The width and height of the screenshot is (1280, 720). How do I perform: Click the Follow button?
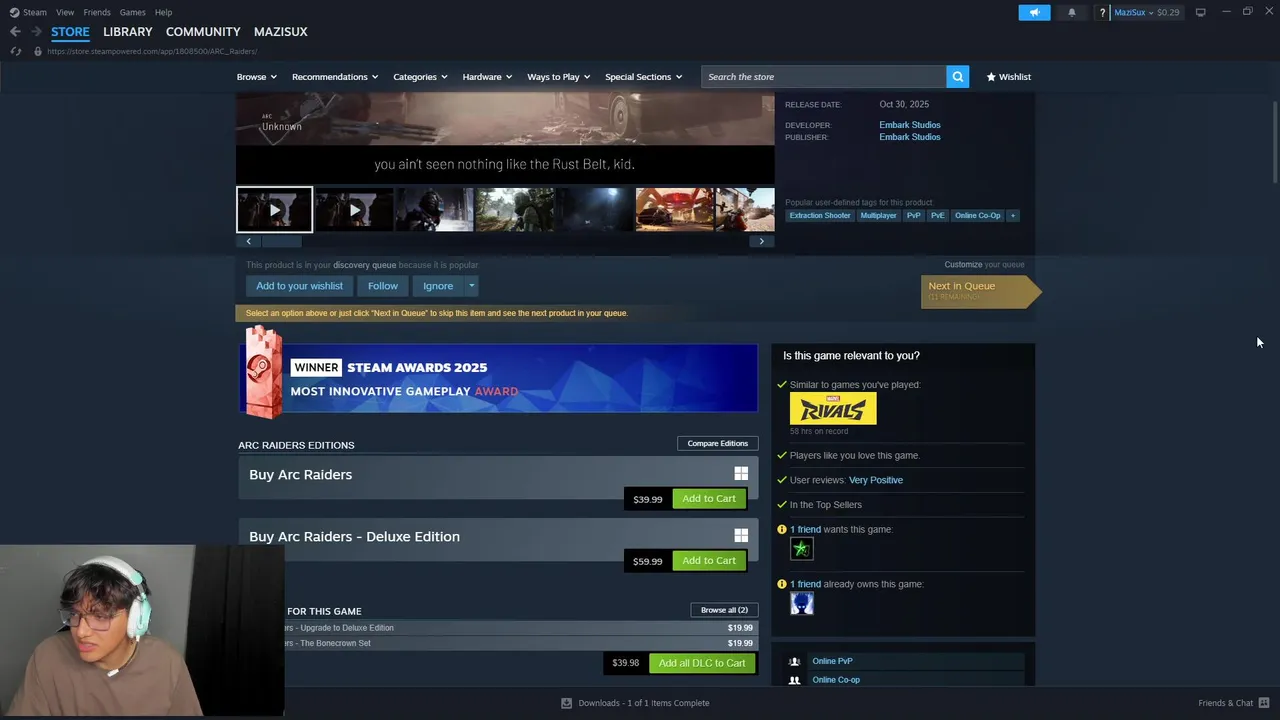pos(382,286)
